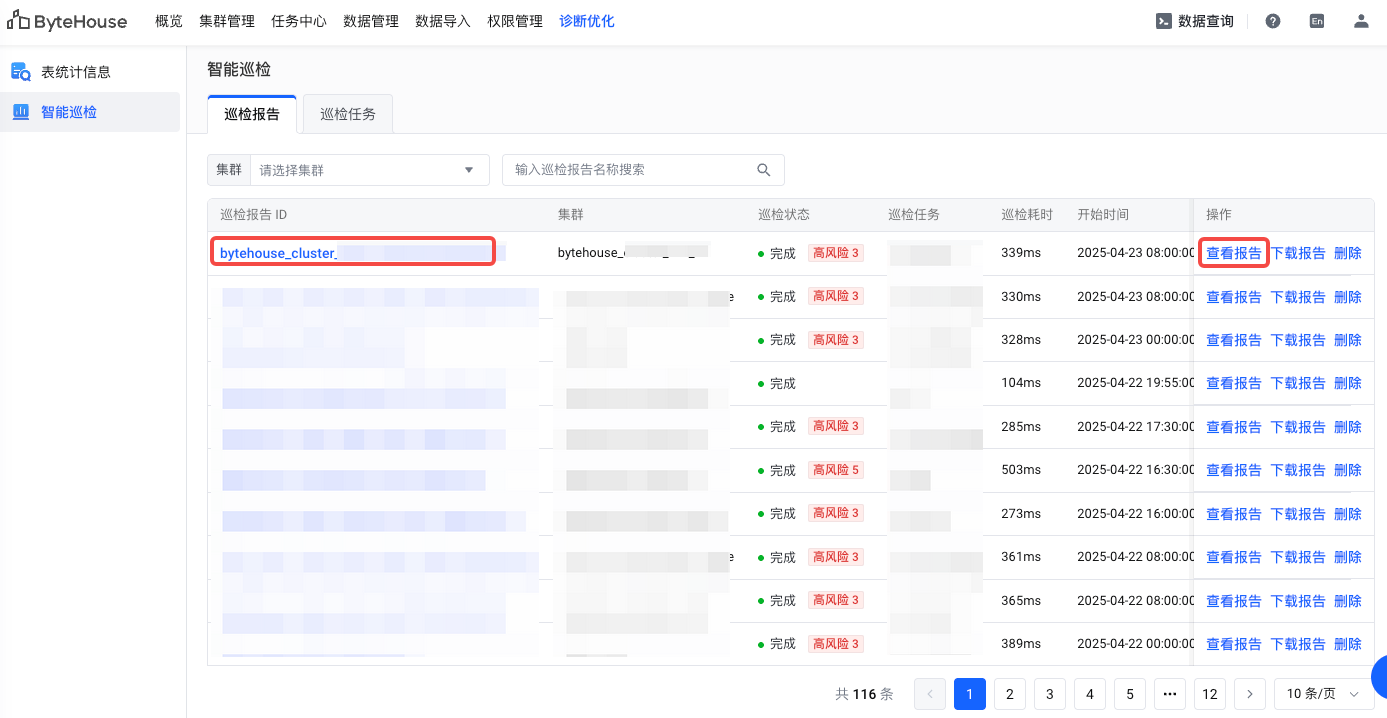Click the 开始时间 column header

[1103, 215]
